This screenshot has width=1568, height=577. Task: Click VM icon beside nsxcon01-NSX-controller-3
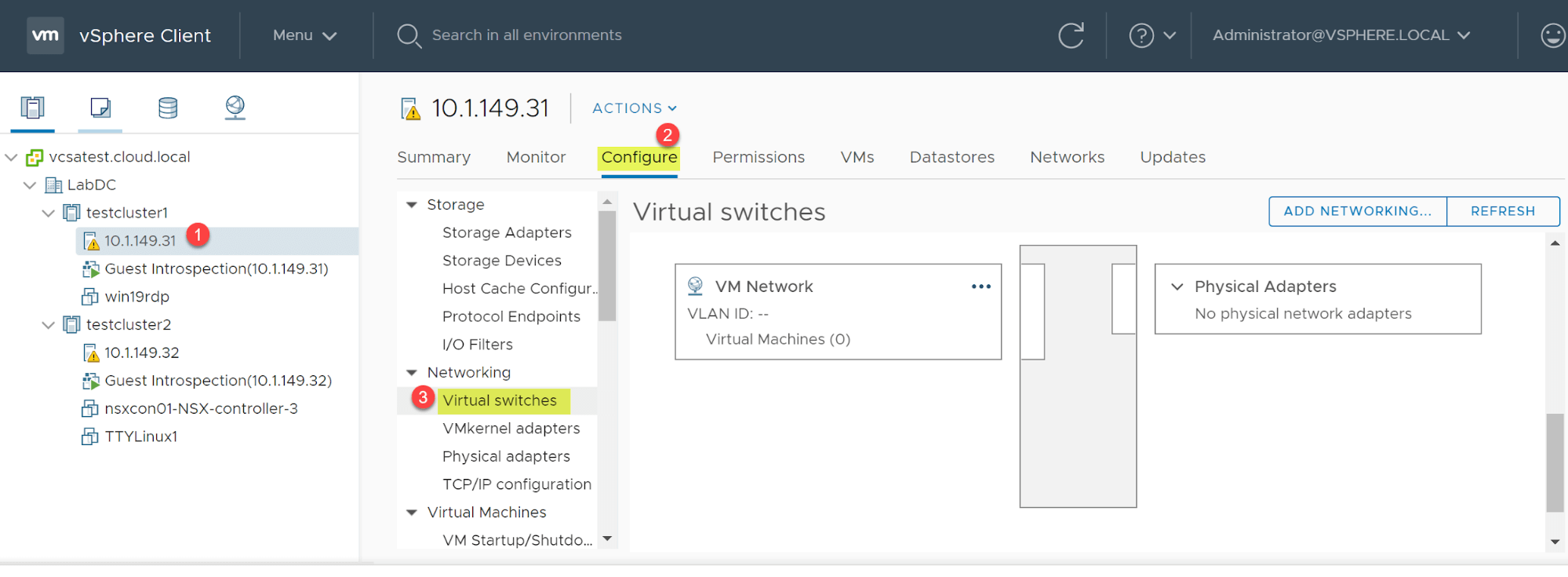(x=90, y=409)
